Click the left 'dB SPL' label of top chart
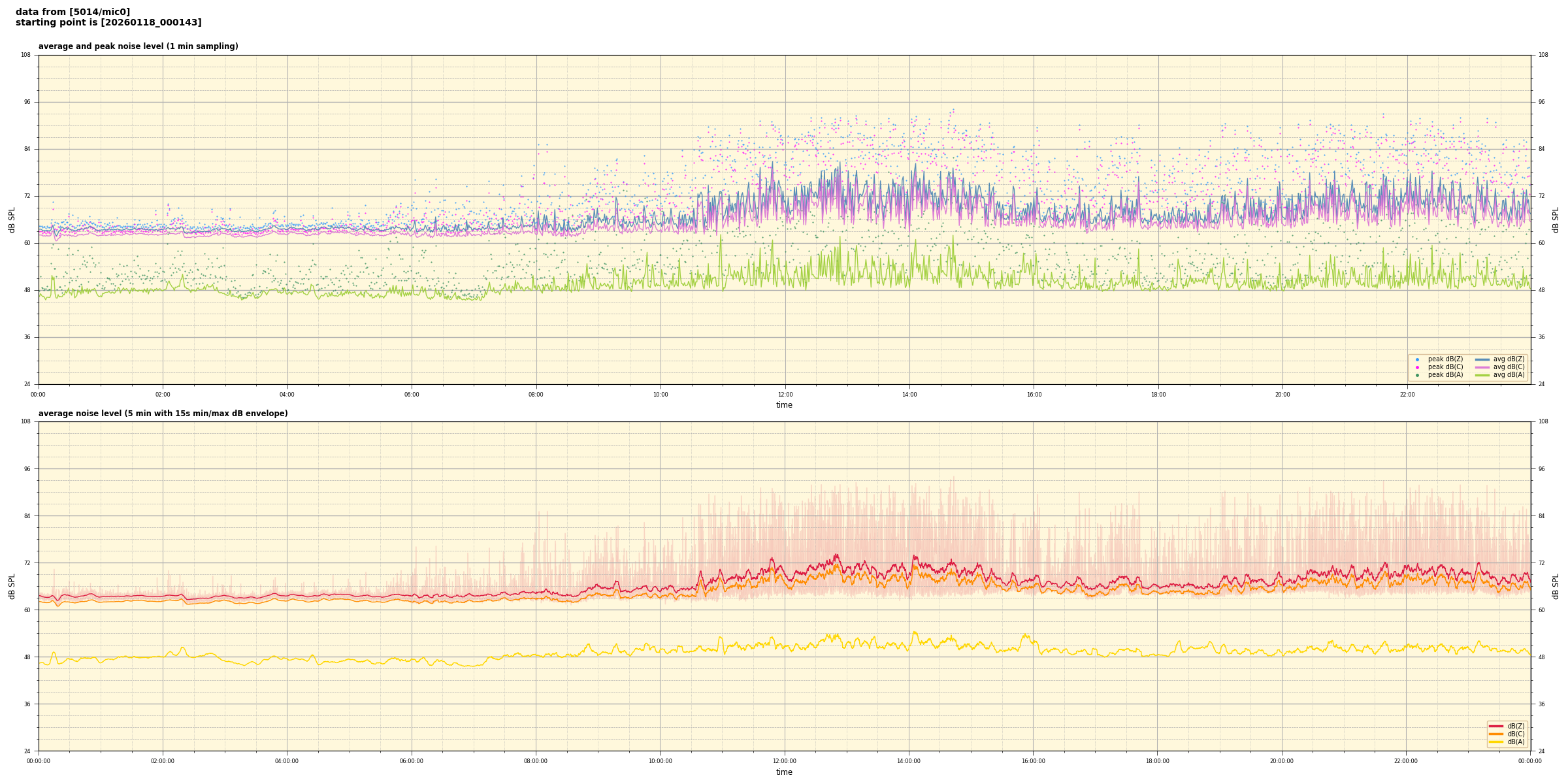This screenshot has width=1568, height=784. pos(12,220)
